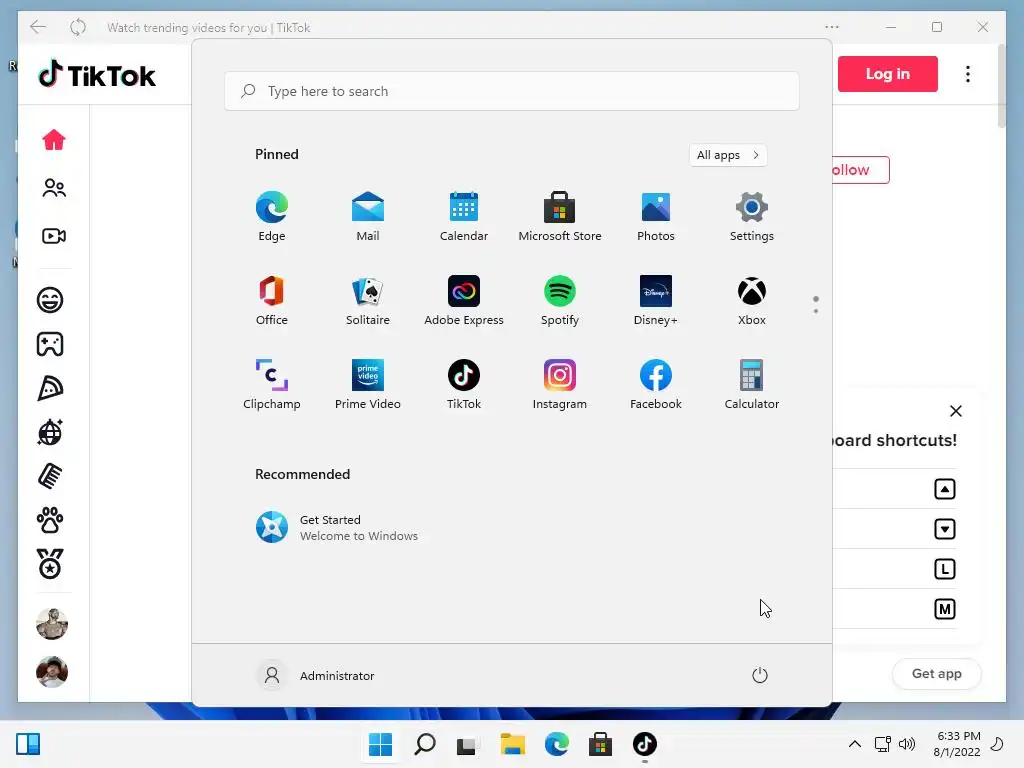Screen dimensions: 1024x768
Task: Click the TikTok page scrollbar
Action: (1002, 87)
